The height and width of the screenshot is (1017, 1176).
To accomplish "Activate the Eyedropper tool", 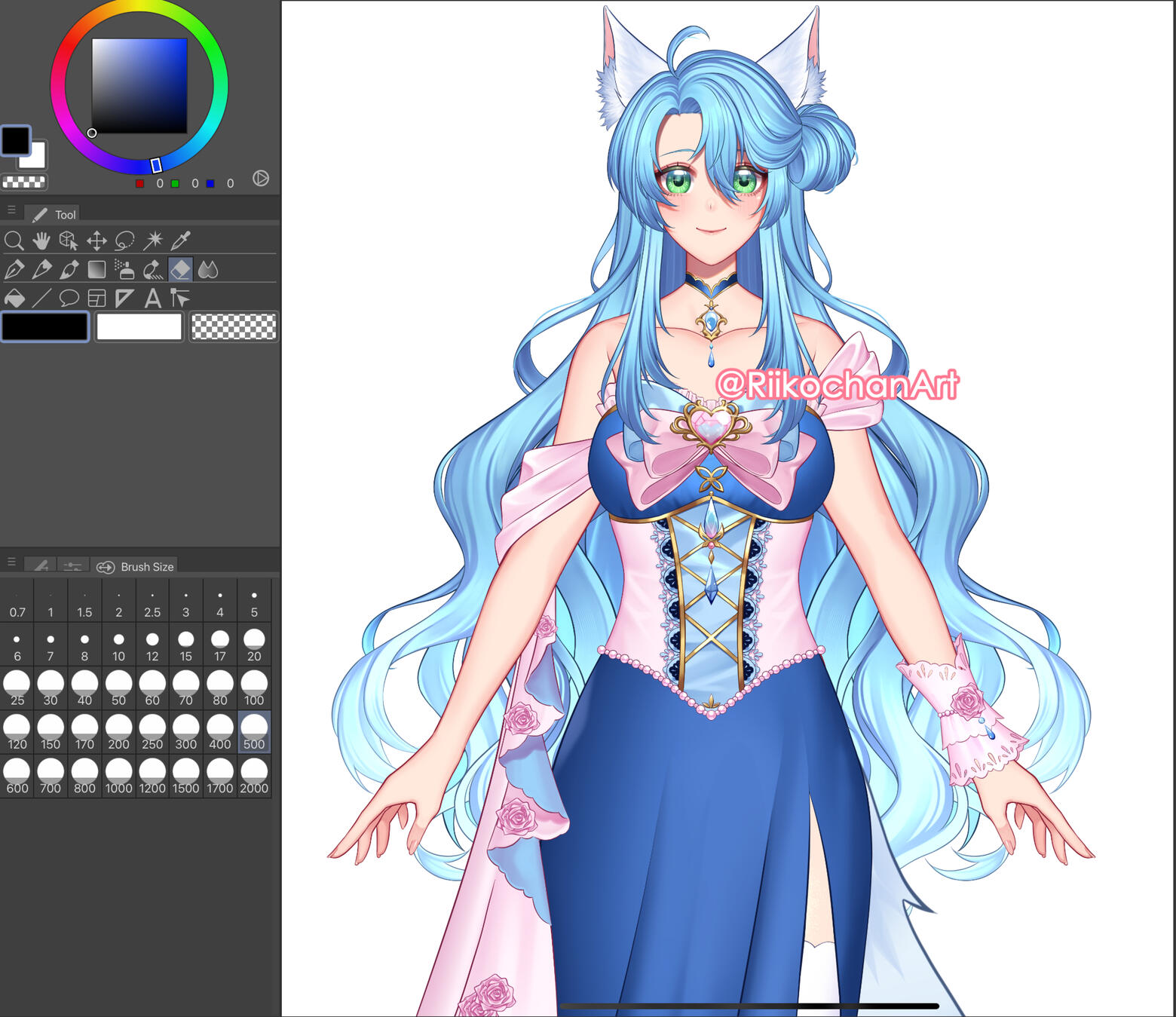I will pos(181,240).
